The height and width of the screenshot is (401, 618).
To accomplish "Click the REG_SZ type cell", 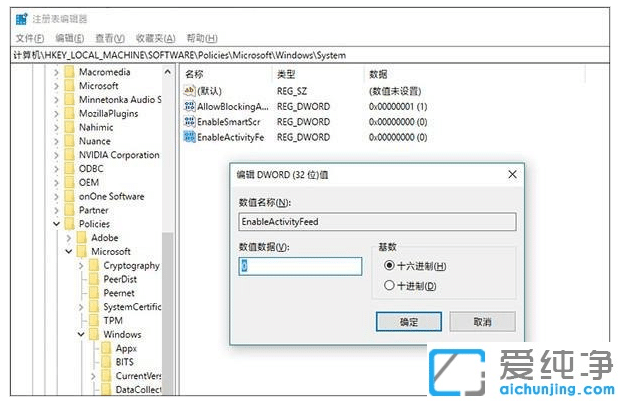I will tap(292, 91).
